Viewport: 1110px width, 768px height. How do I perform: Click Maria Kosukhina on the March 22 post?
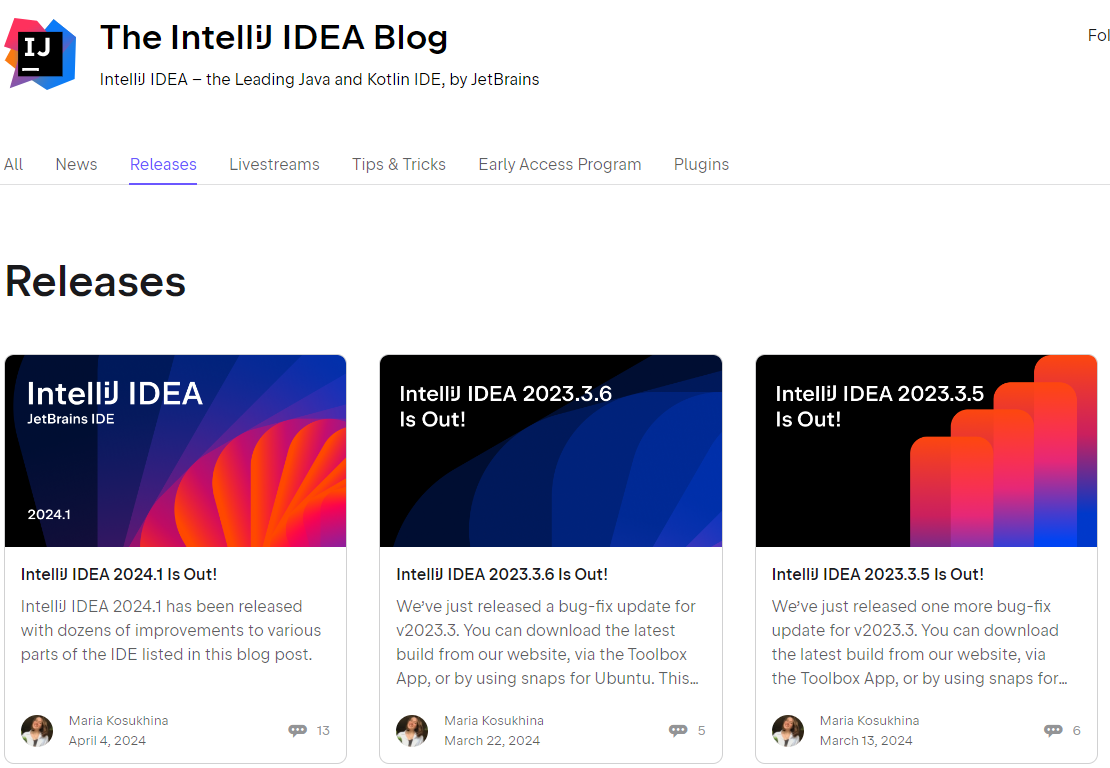[494, 721]
